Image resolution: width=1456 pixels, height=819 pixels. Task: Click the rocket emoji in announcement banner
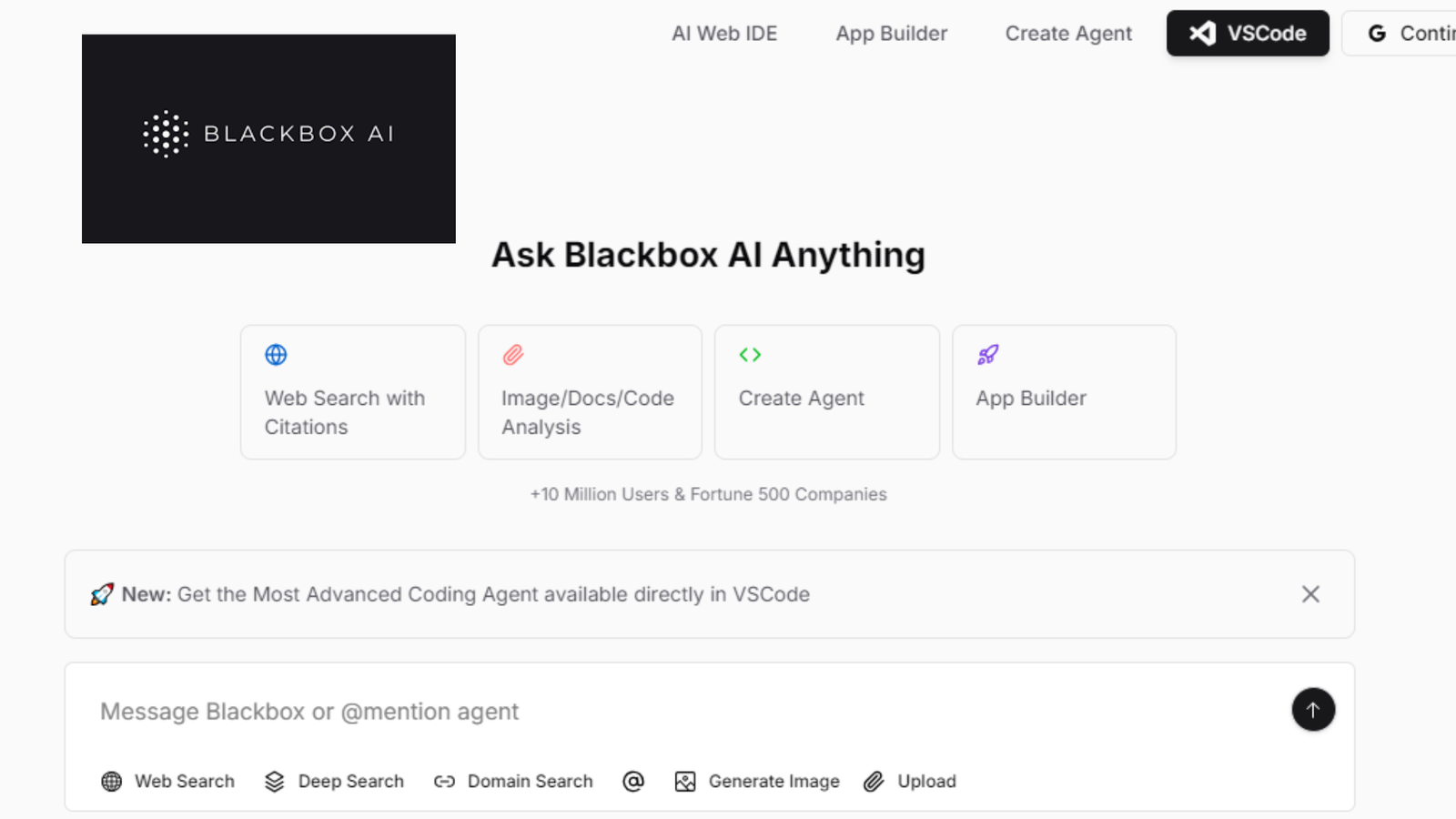[102, 594]
